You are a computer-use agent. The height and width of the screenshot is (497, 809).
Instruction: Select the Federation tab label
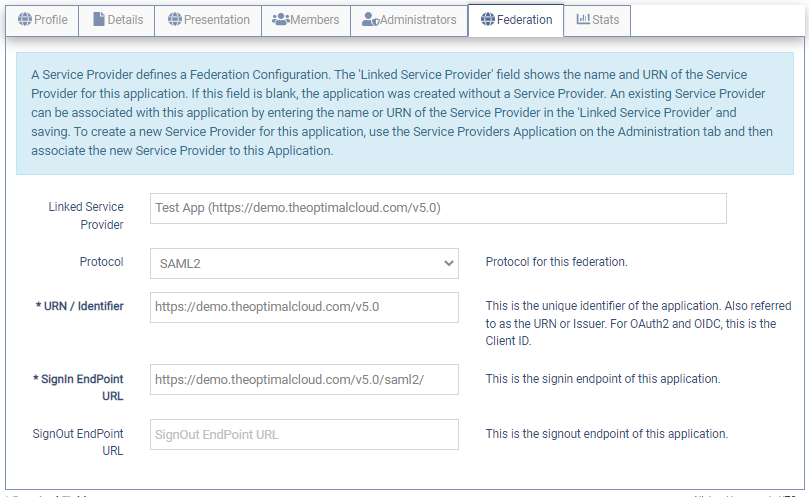[524, 20]
